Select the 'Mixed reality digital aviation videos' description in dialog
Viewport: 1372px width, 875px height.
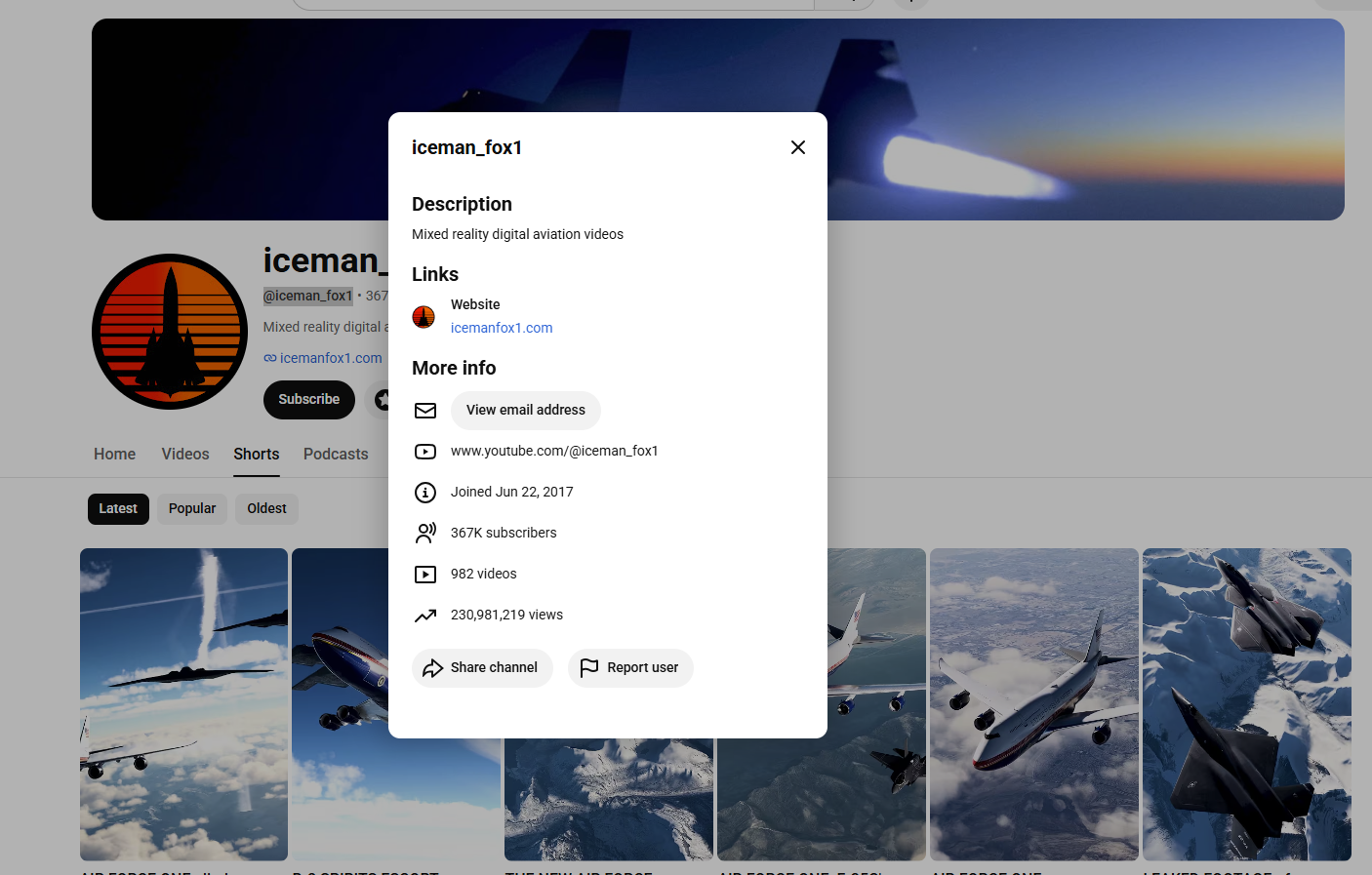pos(517,235)
